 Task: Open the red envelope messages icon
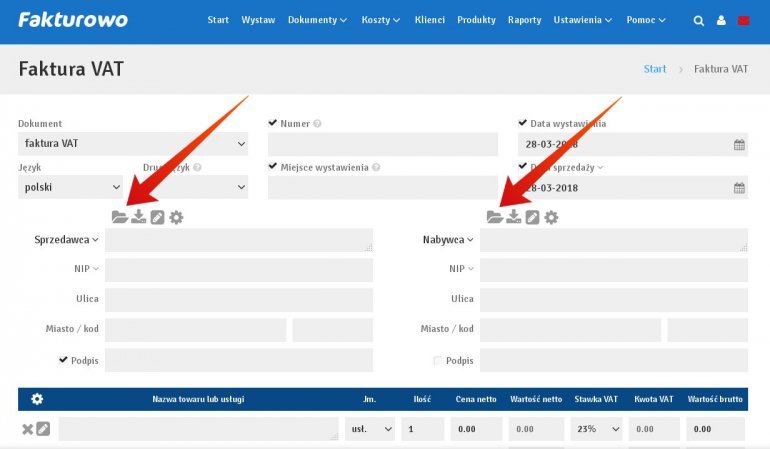pyautogui.click(x=744, y=20)
